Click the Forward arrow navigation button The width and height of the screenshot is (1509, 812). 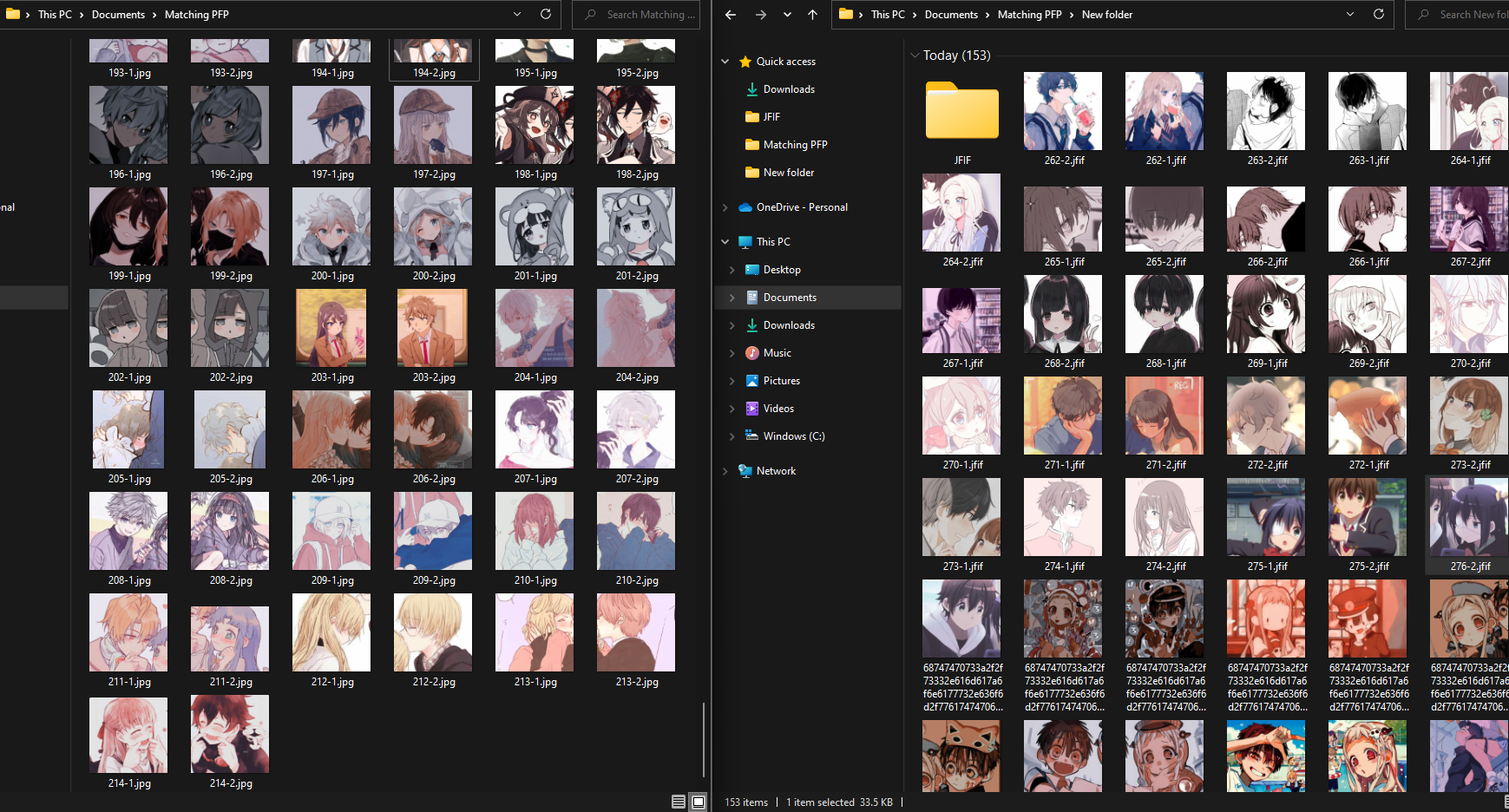click(760, 15)
